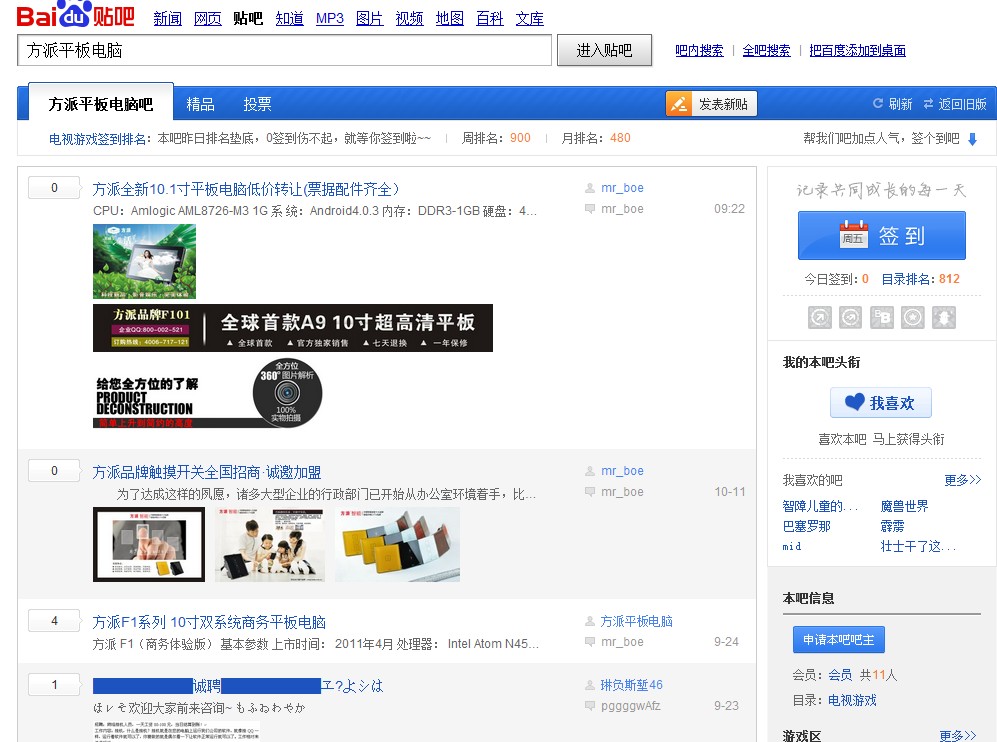
Task: Click the search input containing 方派平板电脑
Action: 284,50
